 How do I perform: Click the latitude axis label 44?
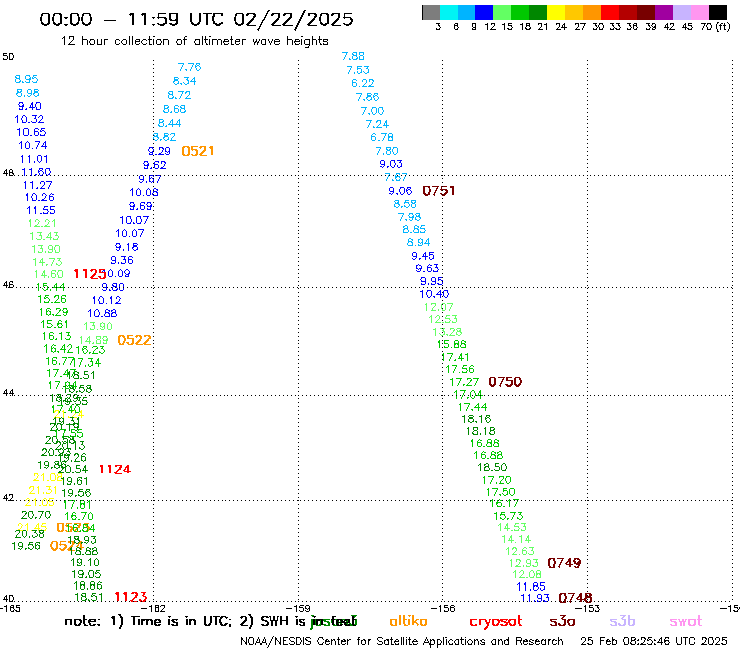pyautogui.click(x=8, y=393)
